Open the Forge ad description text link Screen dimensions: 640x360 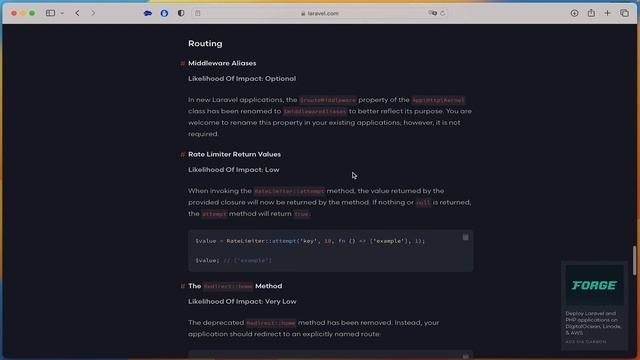click(593, 323)
